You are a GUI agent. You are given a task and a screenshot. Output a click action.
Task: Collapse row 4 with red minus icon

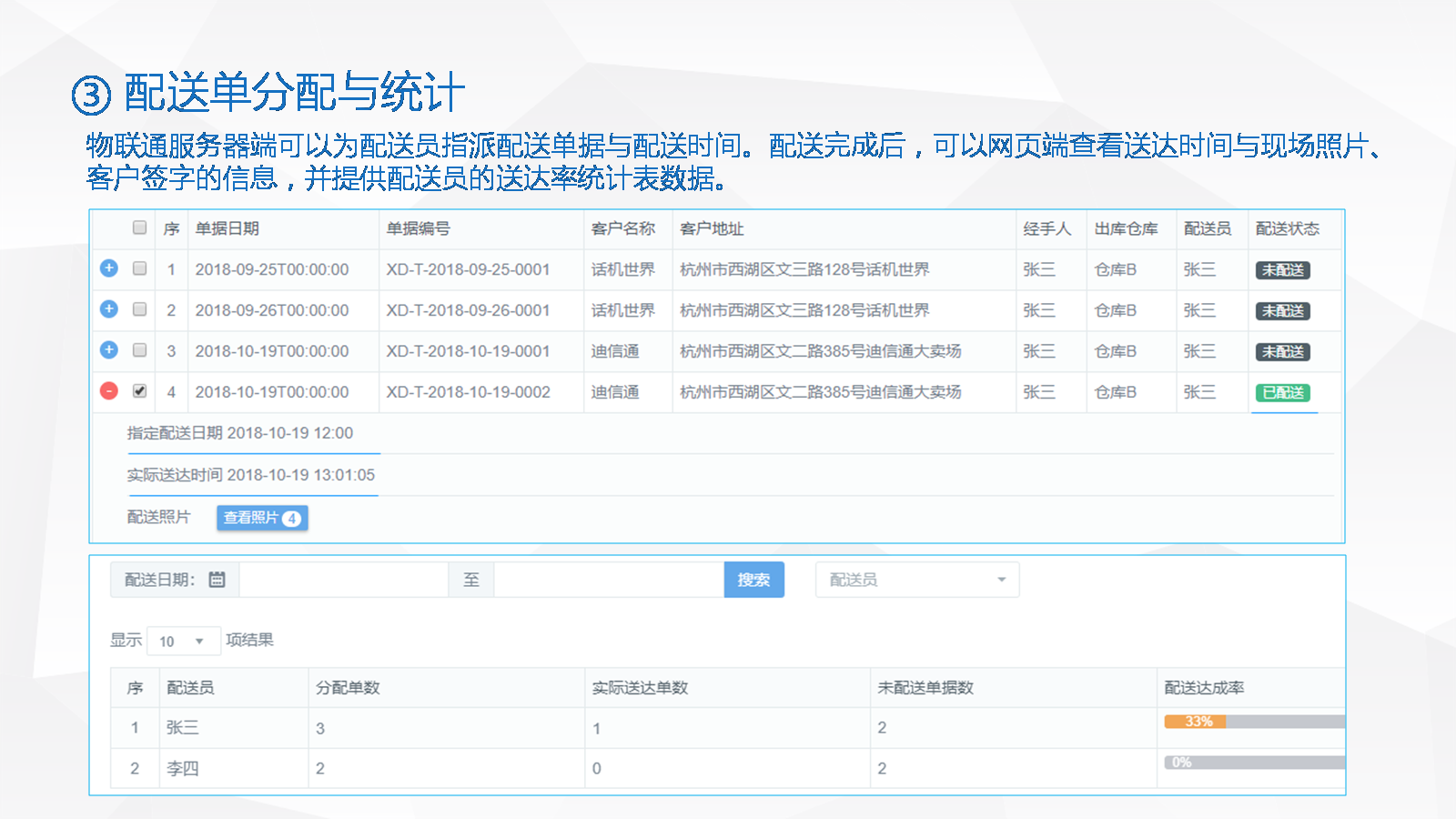pyautogui.click(x=109, y=391)
